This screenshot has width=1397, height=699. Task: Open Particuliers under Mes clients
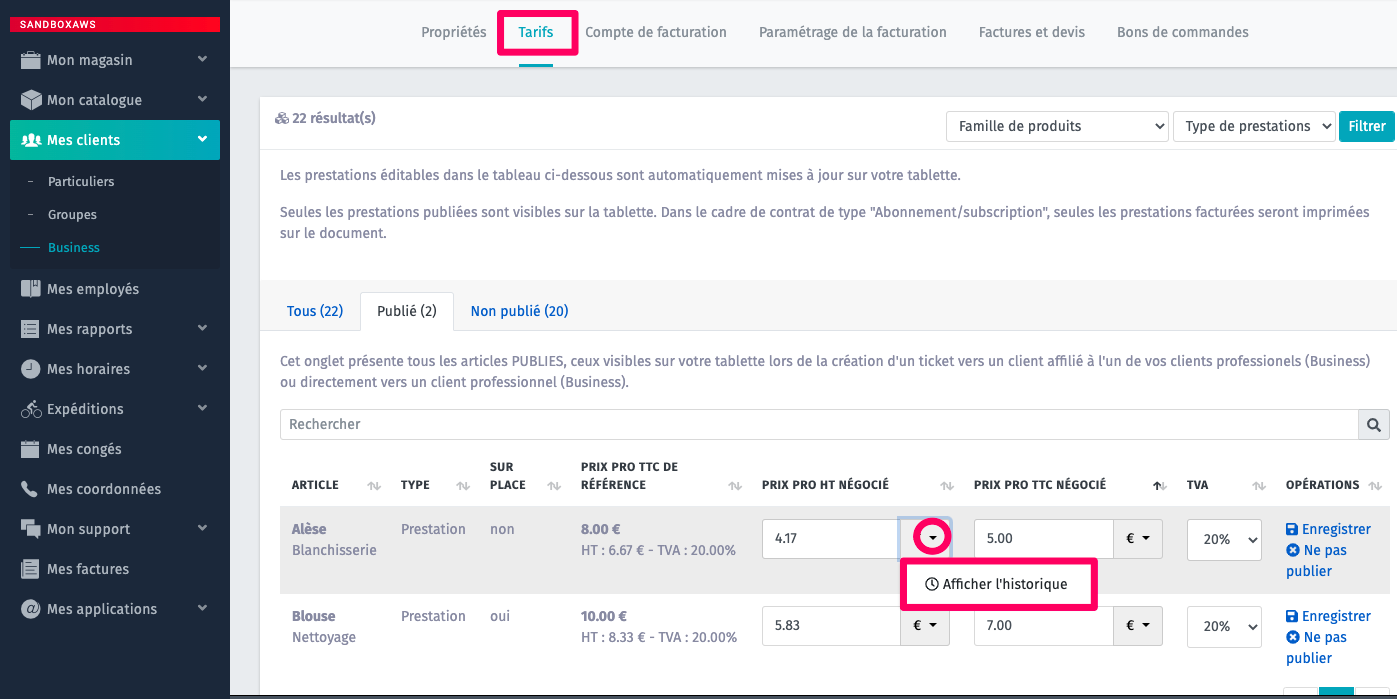tap(81, 181)
